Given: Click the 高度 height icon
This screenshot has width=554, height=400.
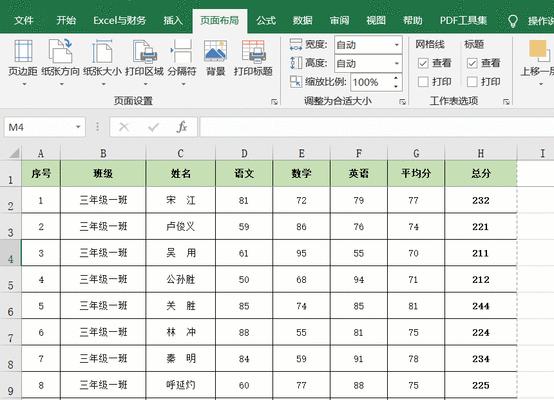Looking at the screenshot, I should 296,63.
